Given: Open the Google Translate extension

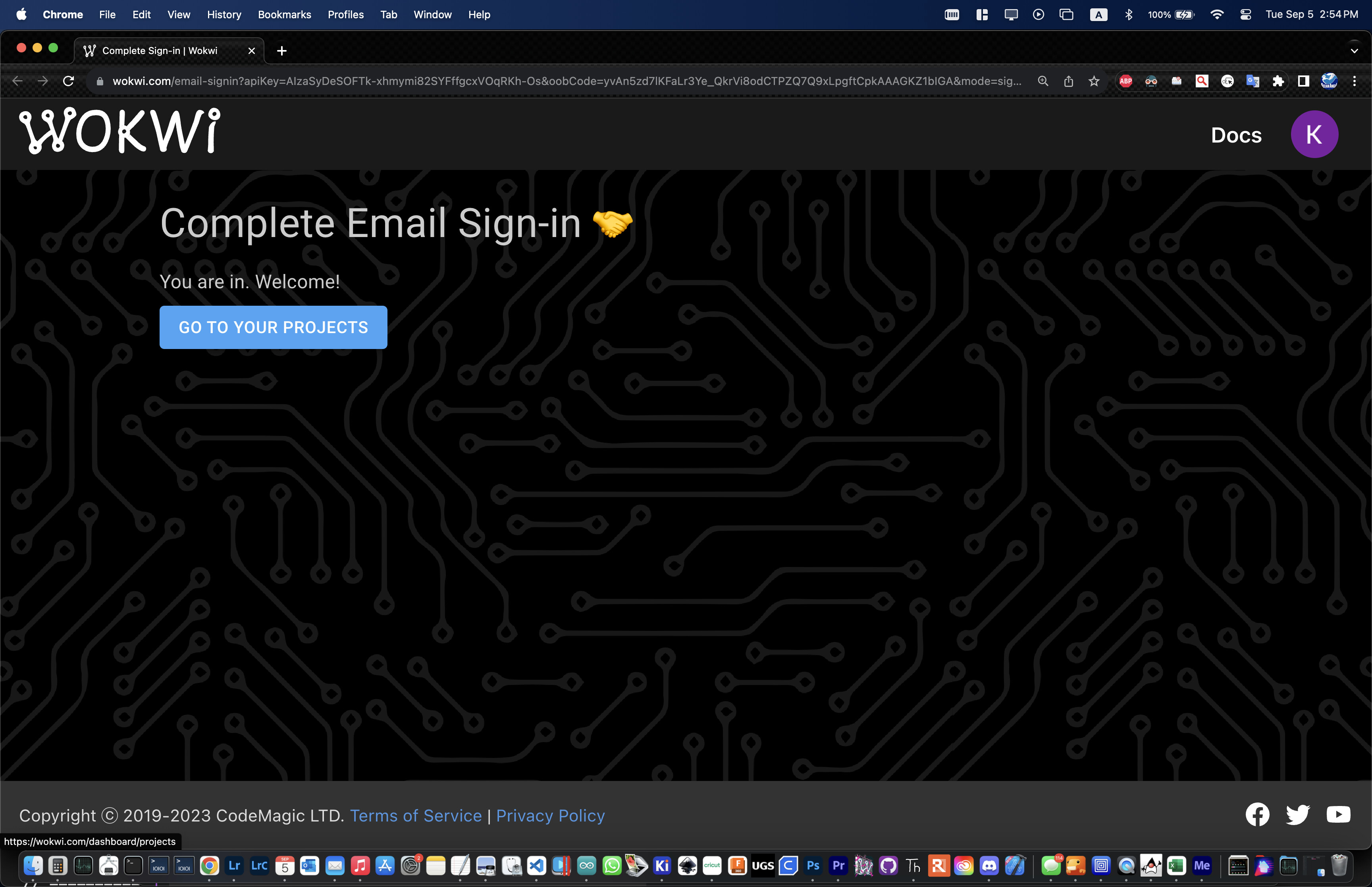Looking at the screenshot, I should (x=1253, y=81).
